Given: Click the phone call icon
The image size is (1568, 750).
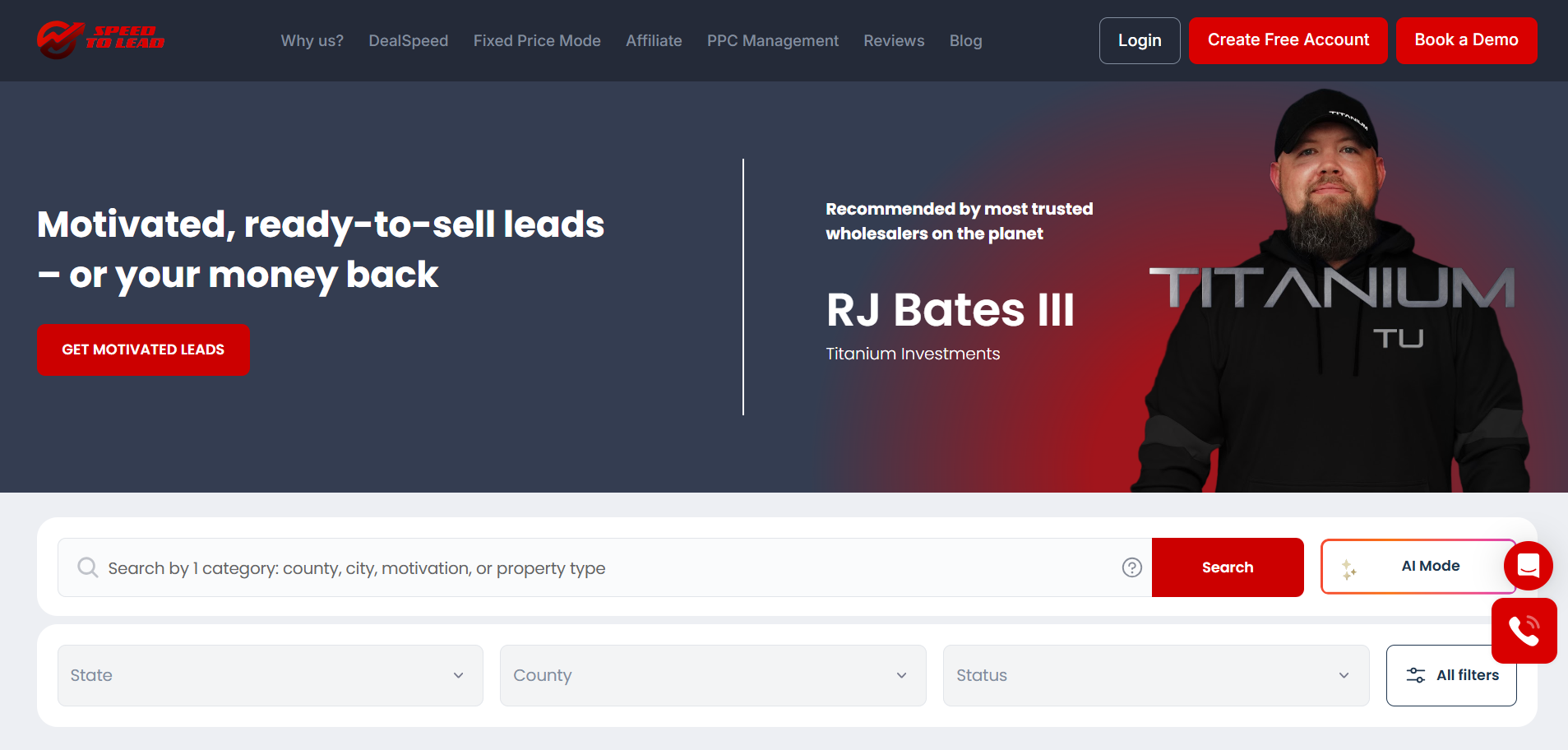Looking at the screenshot, I should click(1524, 631).
